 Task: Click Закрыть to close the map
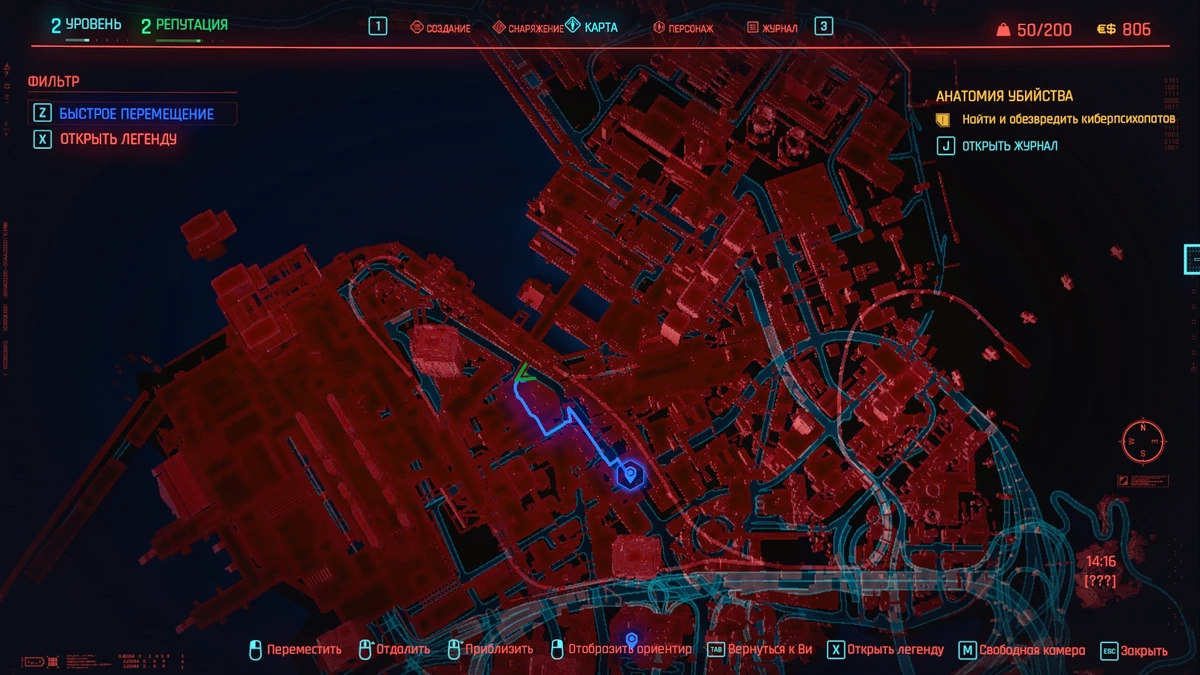[1144, 650]
